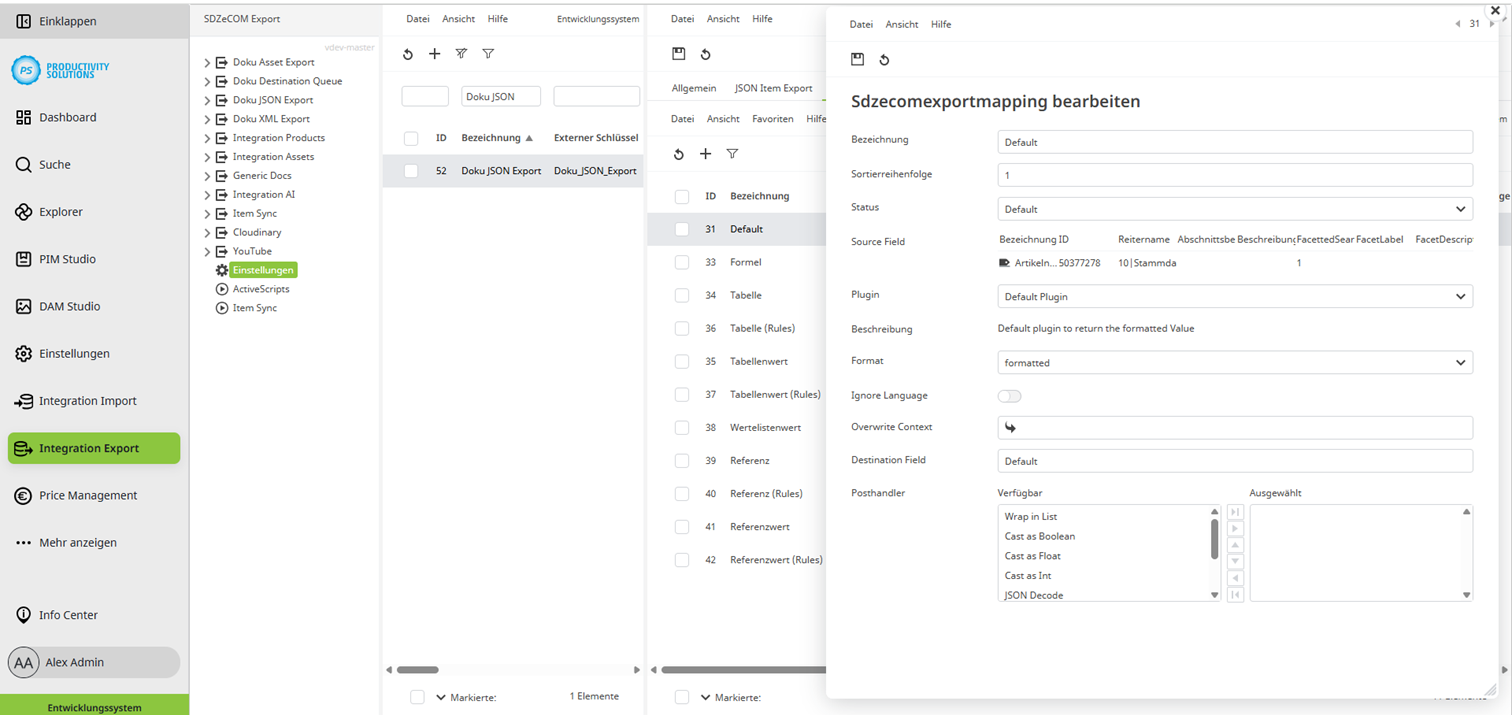
Task: Select Einstellungen under YouTube in the tree
Action: click(x=262, y=269)
